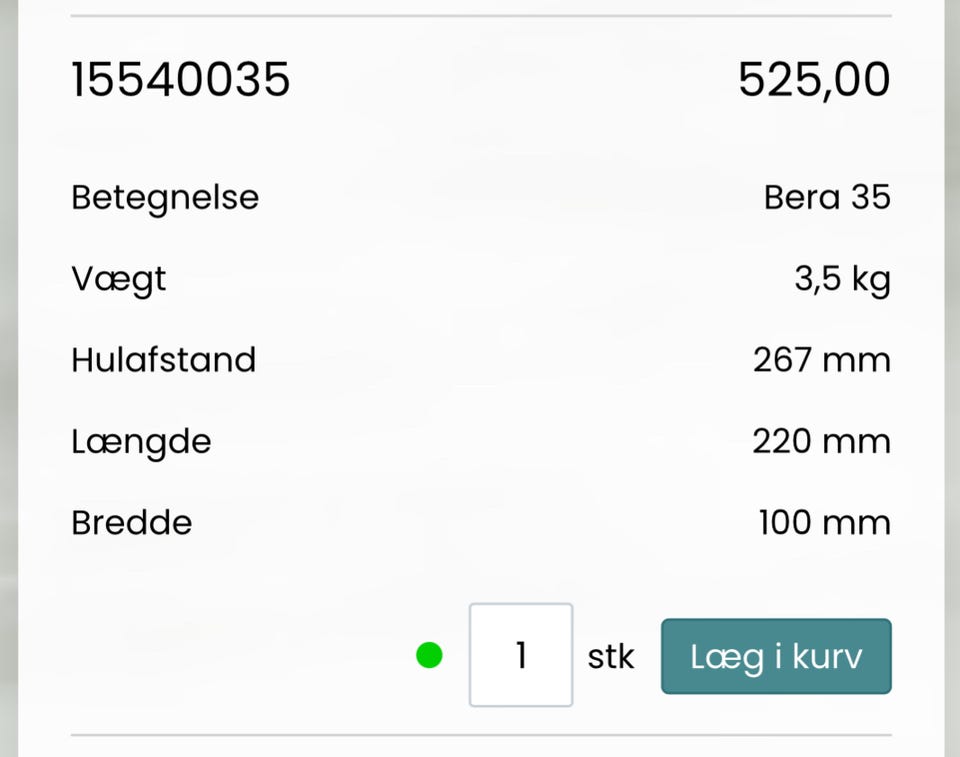
Task: Click the "Vægt" label
Action: coord(119,279)
